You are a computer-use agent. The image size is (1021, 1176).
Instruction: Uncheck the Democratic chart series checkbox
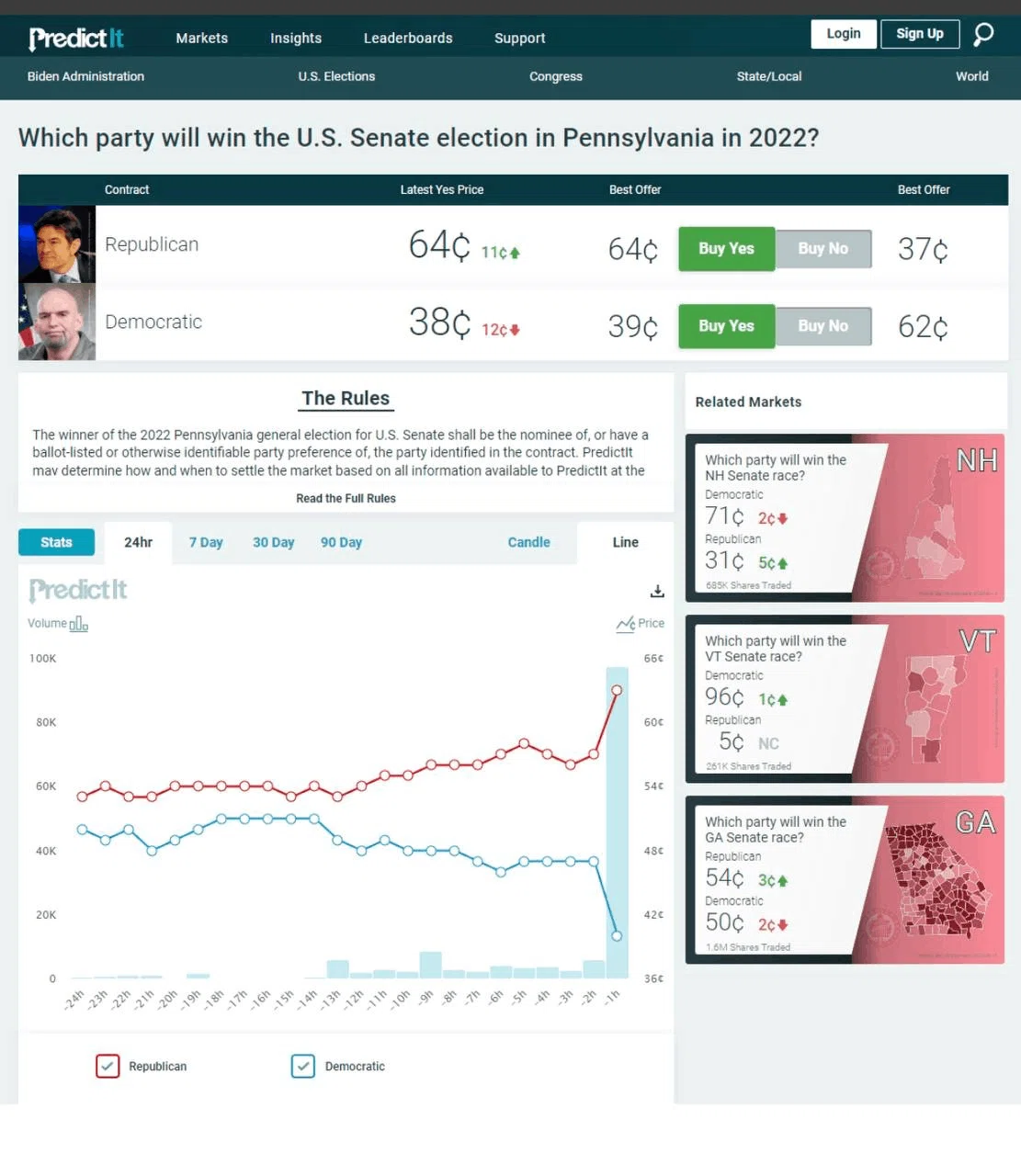coord(303,1066)
